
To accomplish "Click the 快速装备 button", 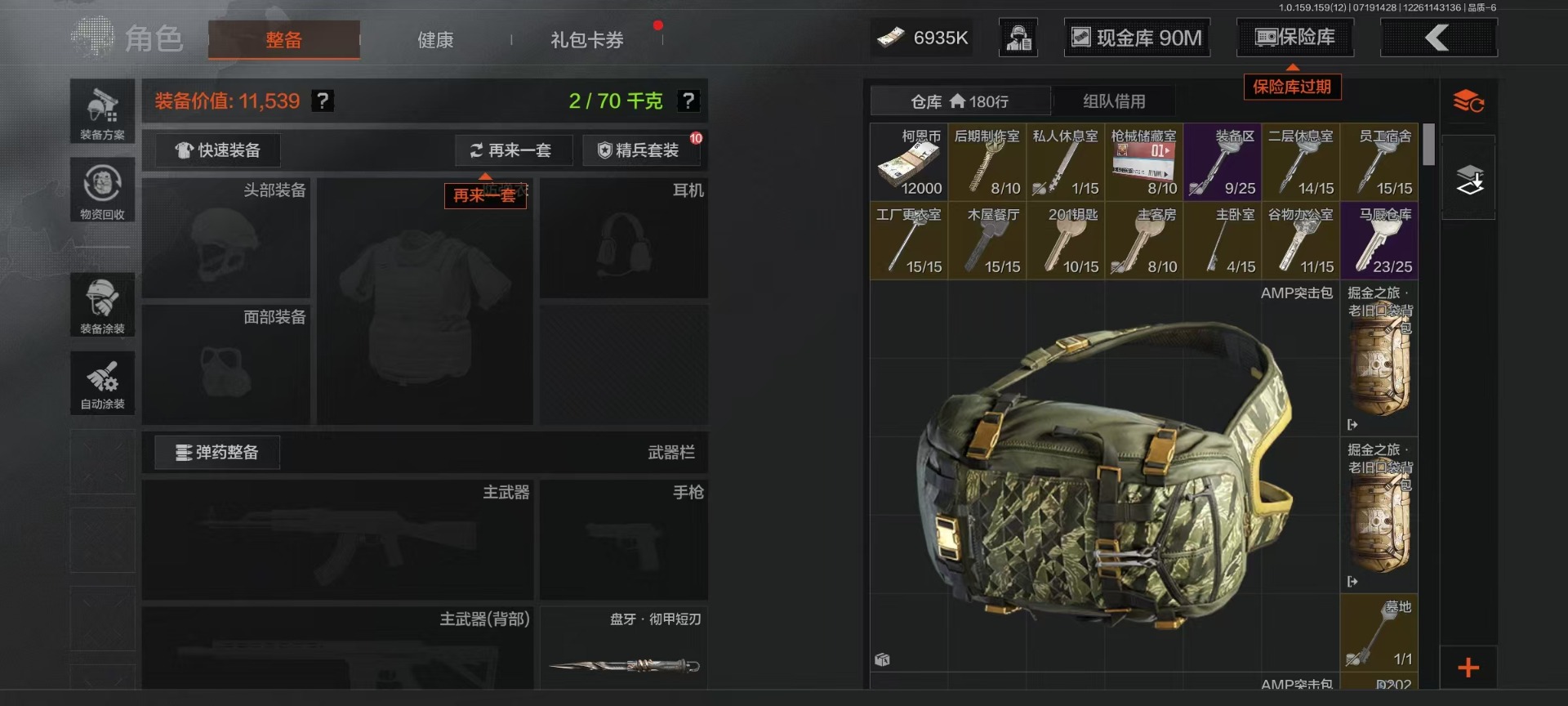I will 218,150.
